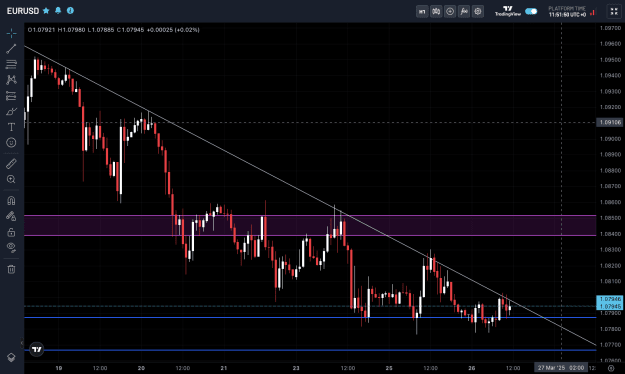Toggle the EURUSD favorite star
Image resolution: width=625 pixels, height=374 pixels.
click(46, 11)
